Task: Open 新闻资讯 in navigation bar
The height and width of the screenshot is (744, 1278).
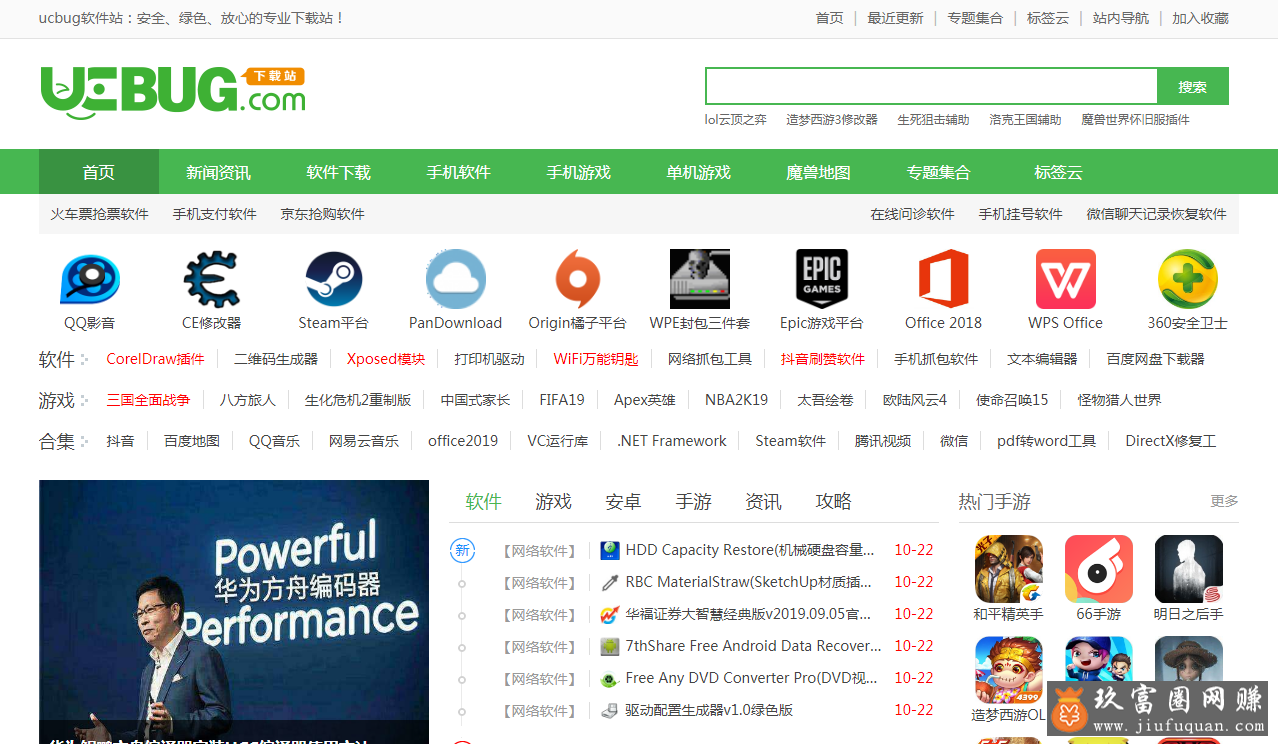Action: pyautogui.click(x=219, y=172)
